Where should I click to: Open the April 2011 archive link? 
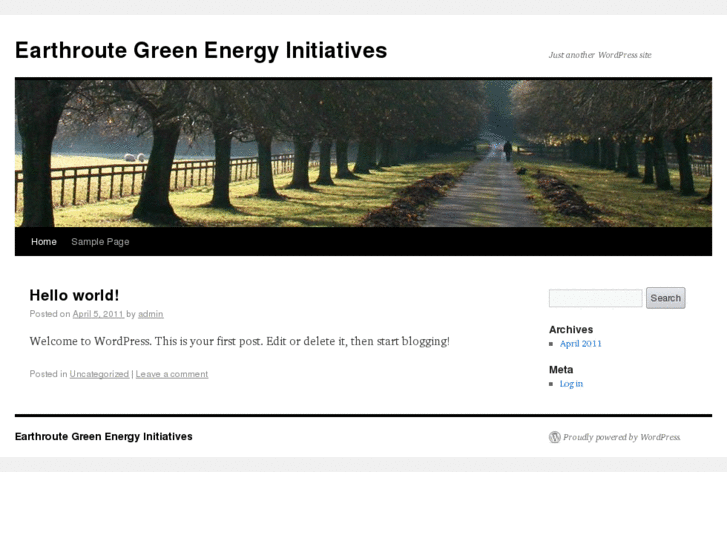click(x=580, y=344)
